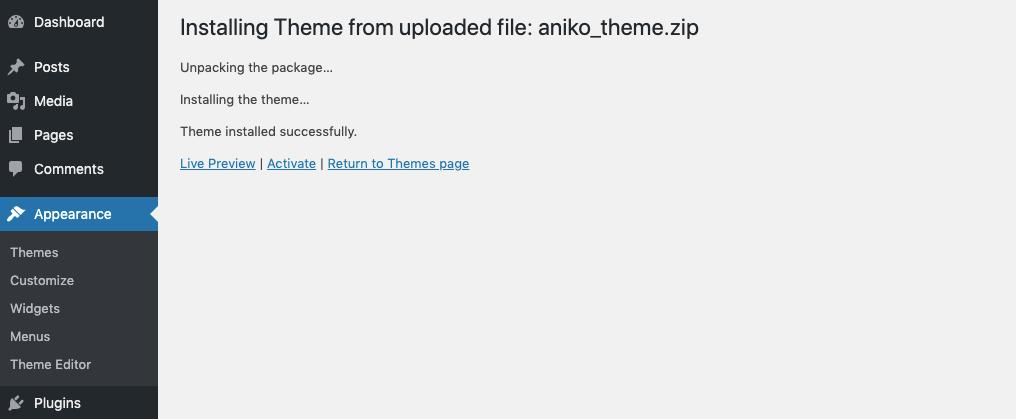Click the Comments speech bubble icon
This screenshot has height=419, width=1016.
point(15,169)
